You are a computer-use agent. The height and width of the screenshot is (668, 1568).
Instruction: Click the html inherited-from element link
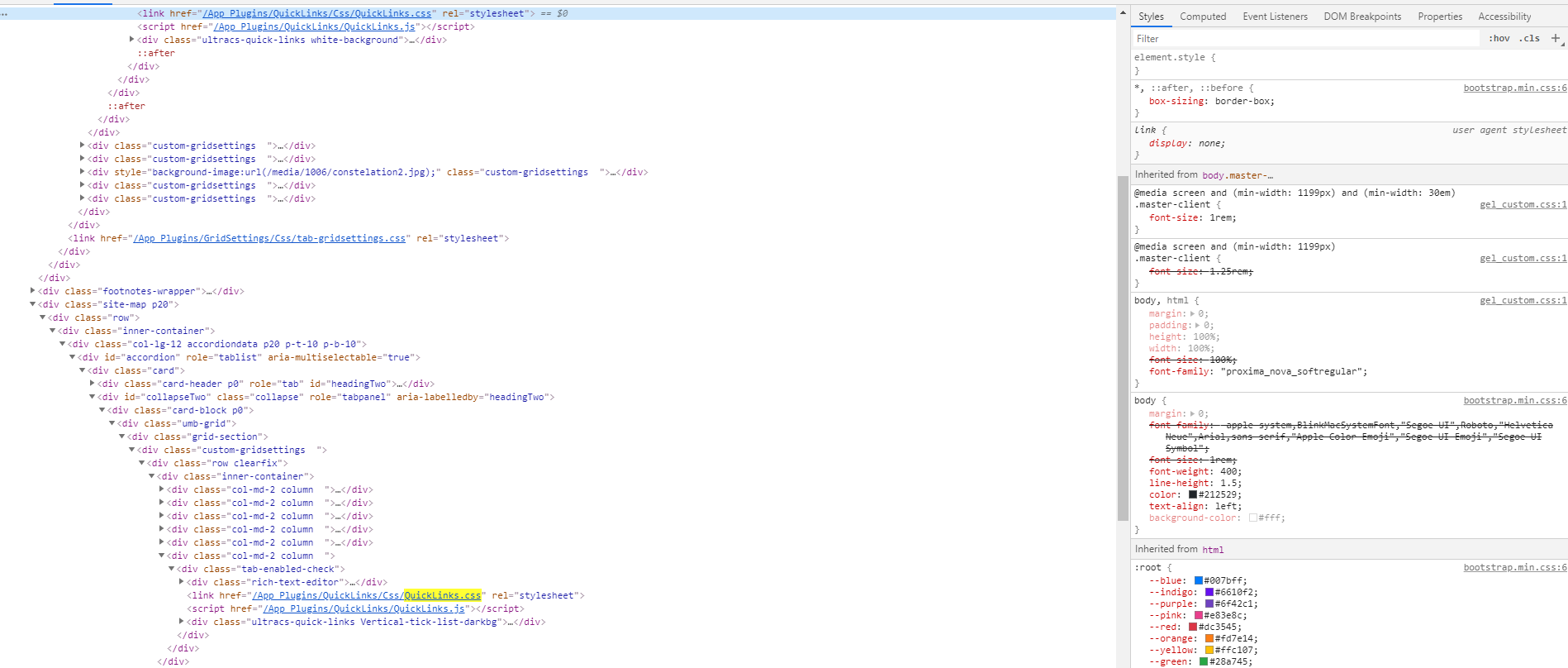[1213, 550]
